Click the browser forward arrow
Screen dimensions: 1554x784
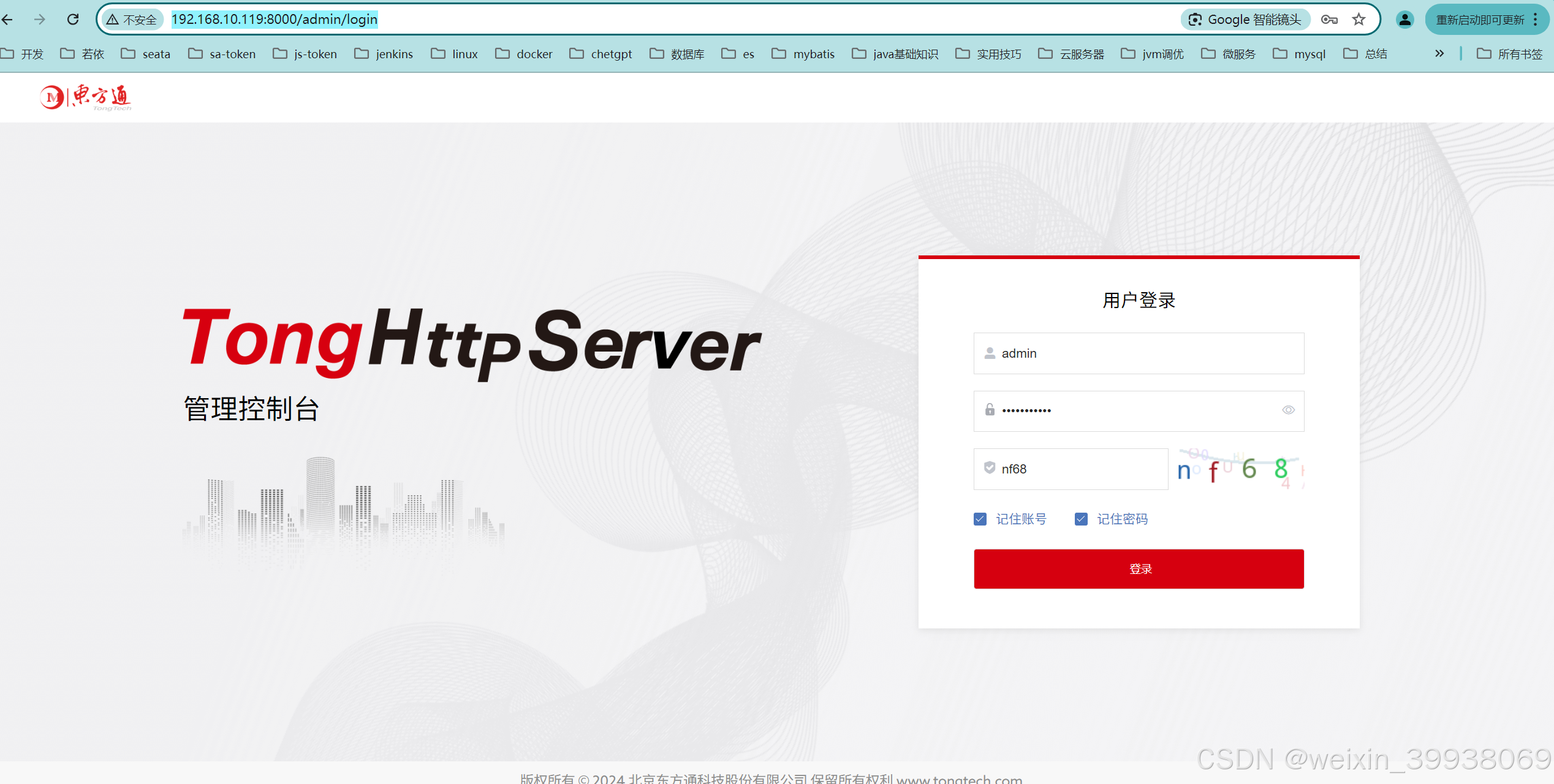(40, 20)
